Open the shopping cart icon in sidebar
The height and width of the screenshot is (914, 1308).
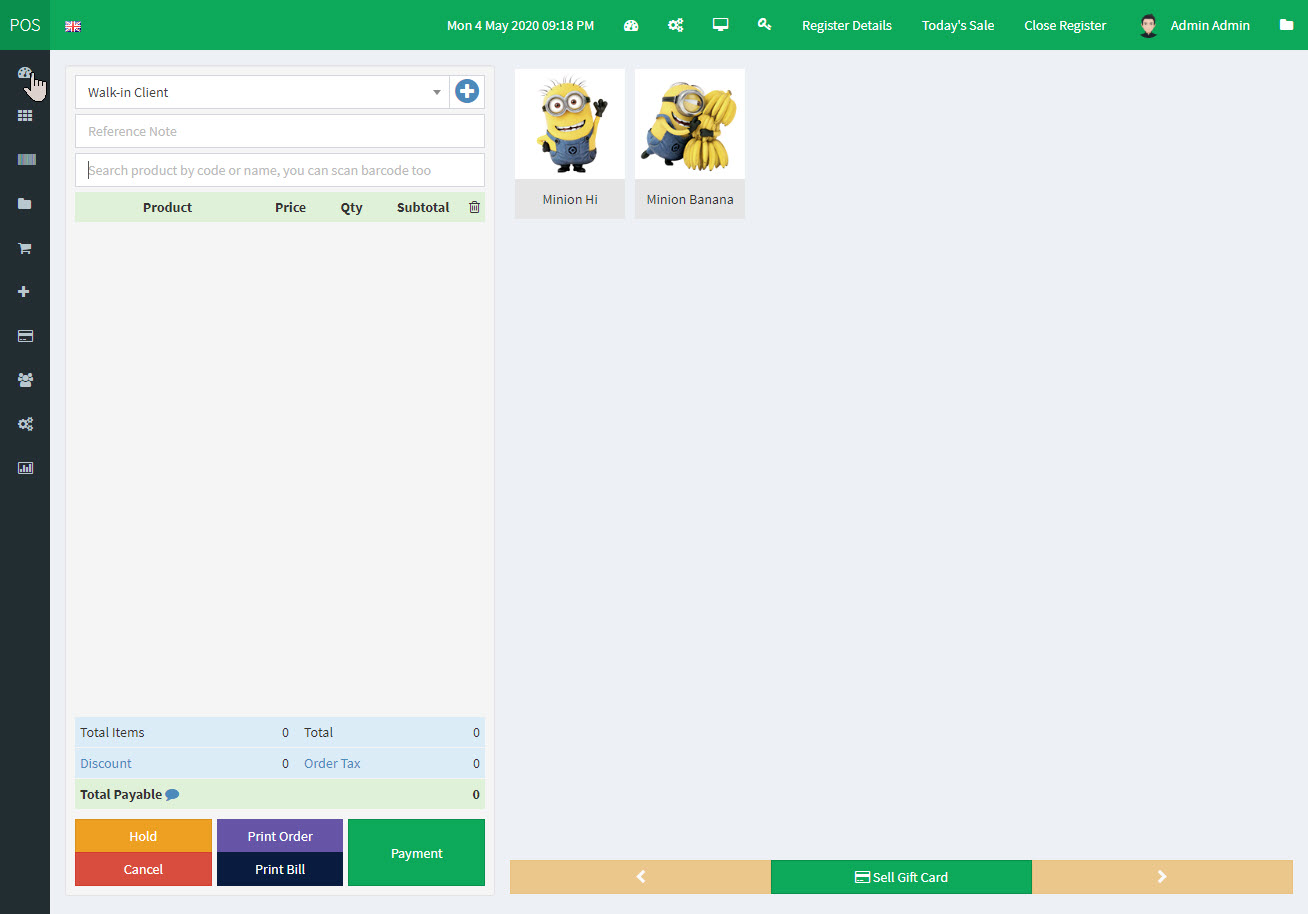click(25, 248)
